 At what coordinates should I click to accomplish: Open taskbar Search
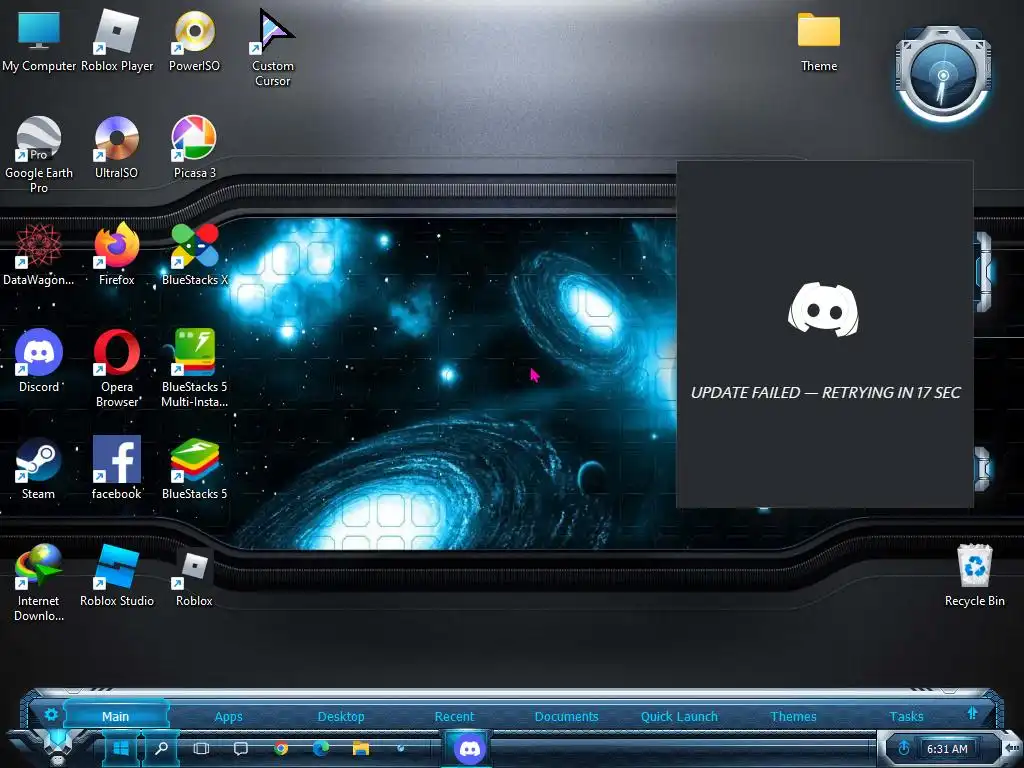(x=161, y=748)
